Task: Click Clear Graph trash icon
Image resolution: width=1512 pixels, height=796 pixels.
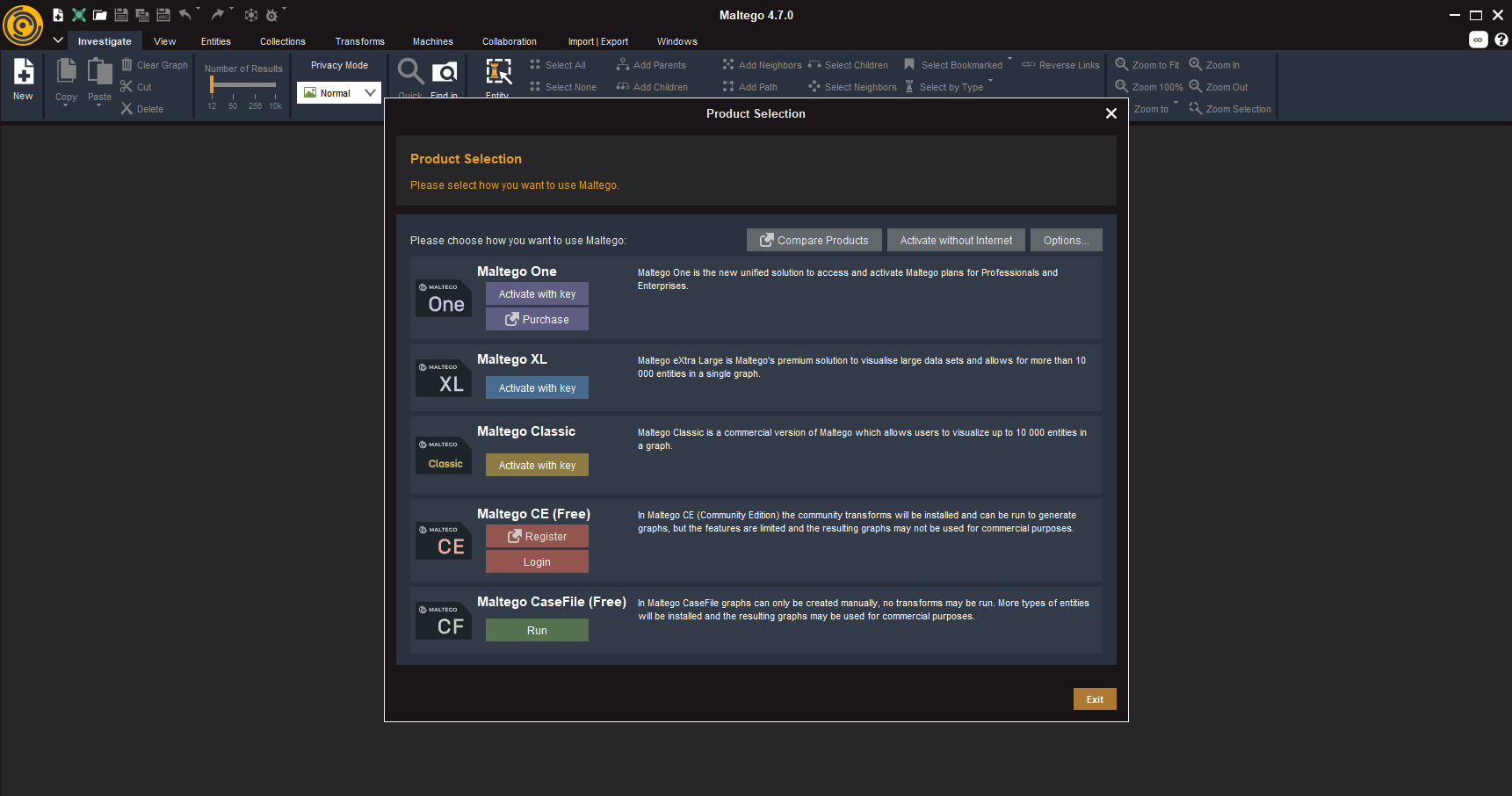Action: (155, 65)
